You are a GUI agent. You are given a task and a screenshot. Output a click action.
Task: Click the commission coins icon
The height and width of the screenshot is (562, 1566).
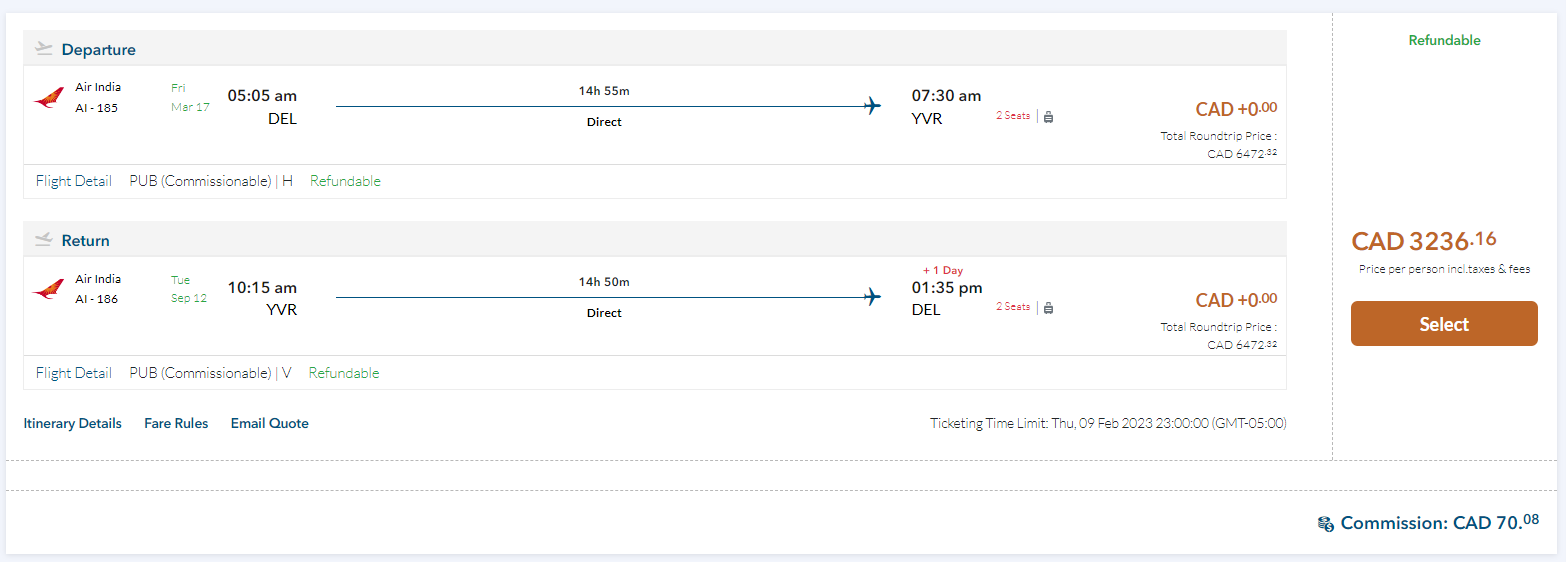click(1326, 523)
